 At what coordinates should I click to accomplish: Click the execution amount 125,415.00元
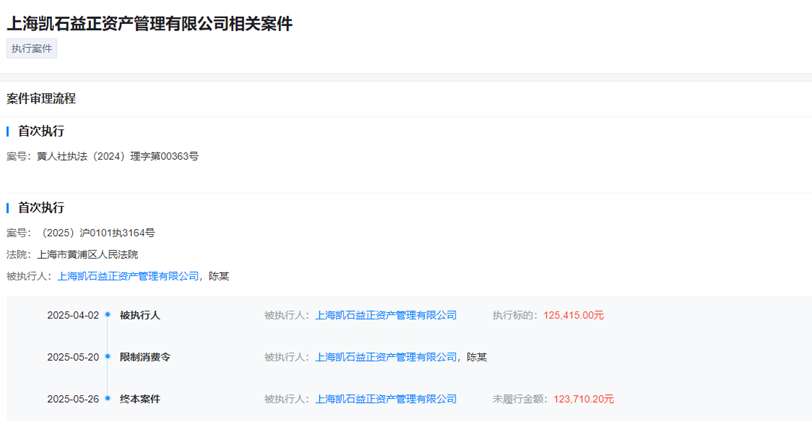tap(574, 315)
